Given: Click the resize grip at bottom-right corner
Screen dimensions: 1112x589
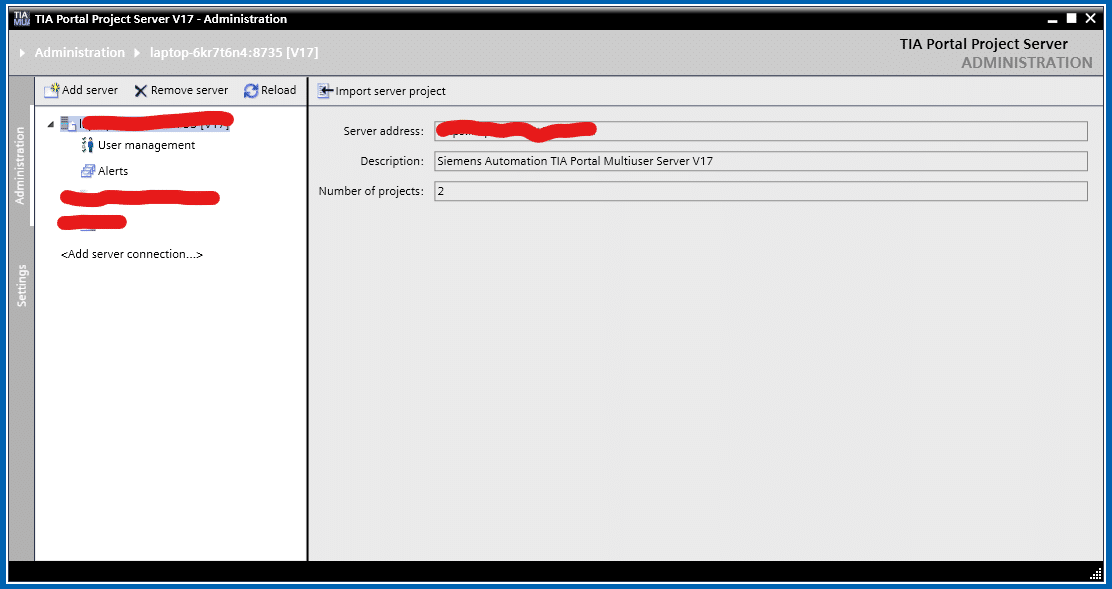Looking at the screenshot, I should point(1096,573).
